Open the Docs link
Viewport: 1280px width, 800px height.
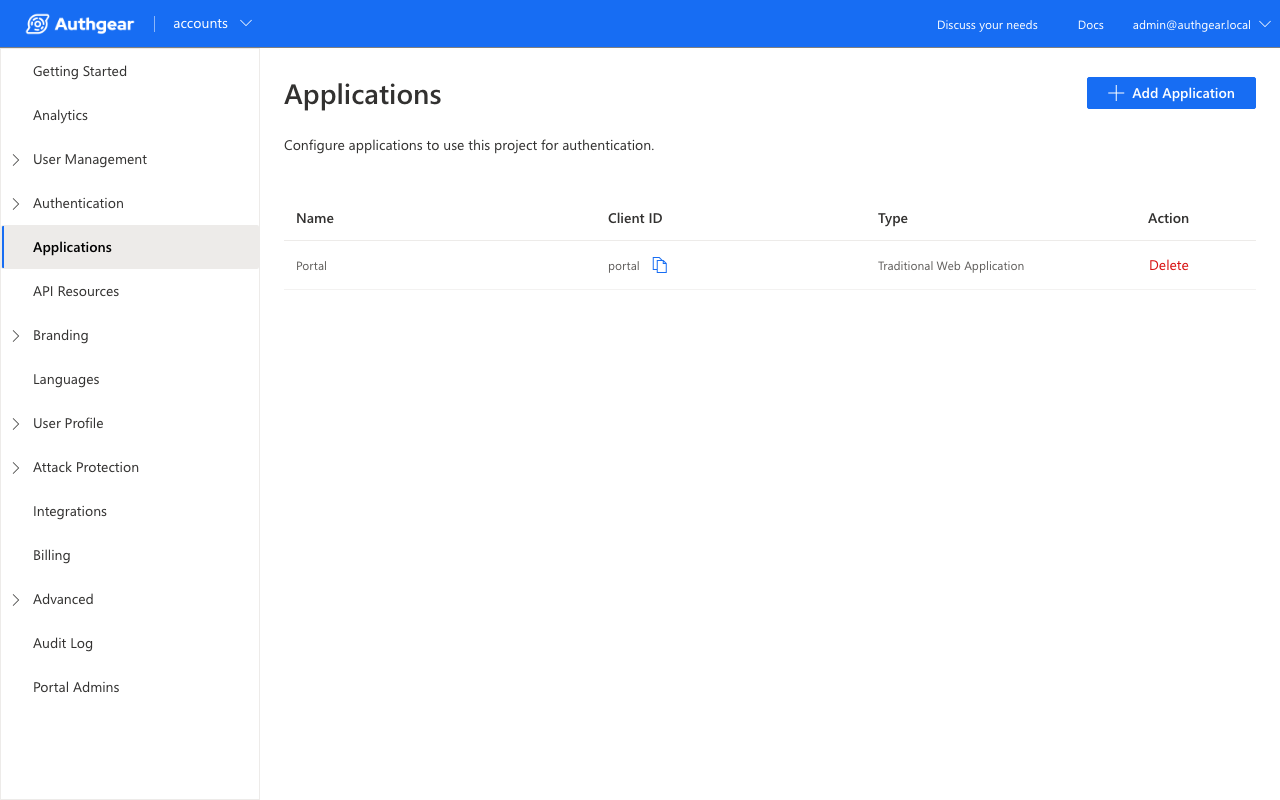[x=1091, y=25]
